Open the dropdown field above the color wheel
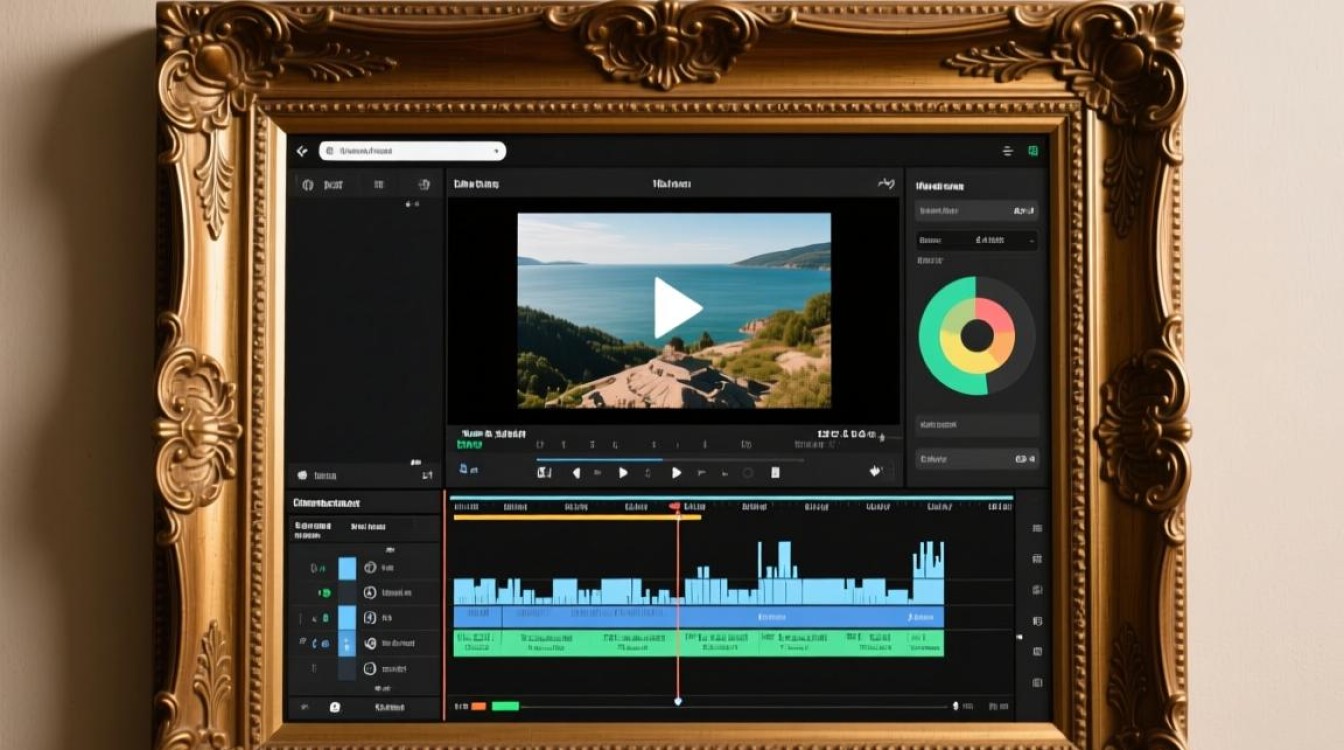Image resolution: width=1344 pixels, height=750 pixels. [x=977, y=240]
